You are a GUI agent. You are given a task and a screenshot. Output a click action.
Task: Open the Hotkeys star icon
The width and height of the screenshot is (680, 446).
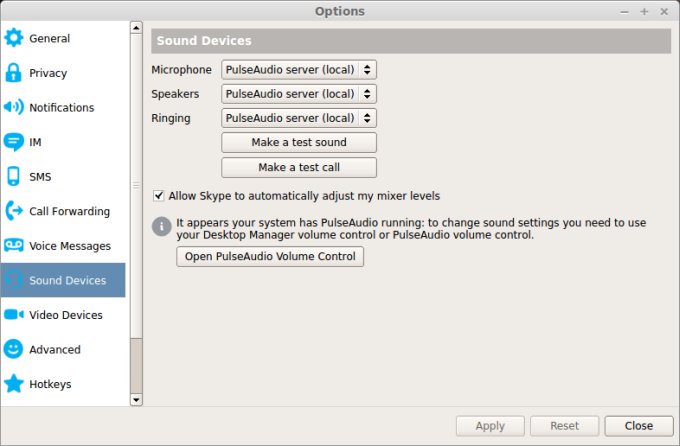14,384
